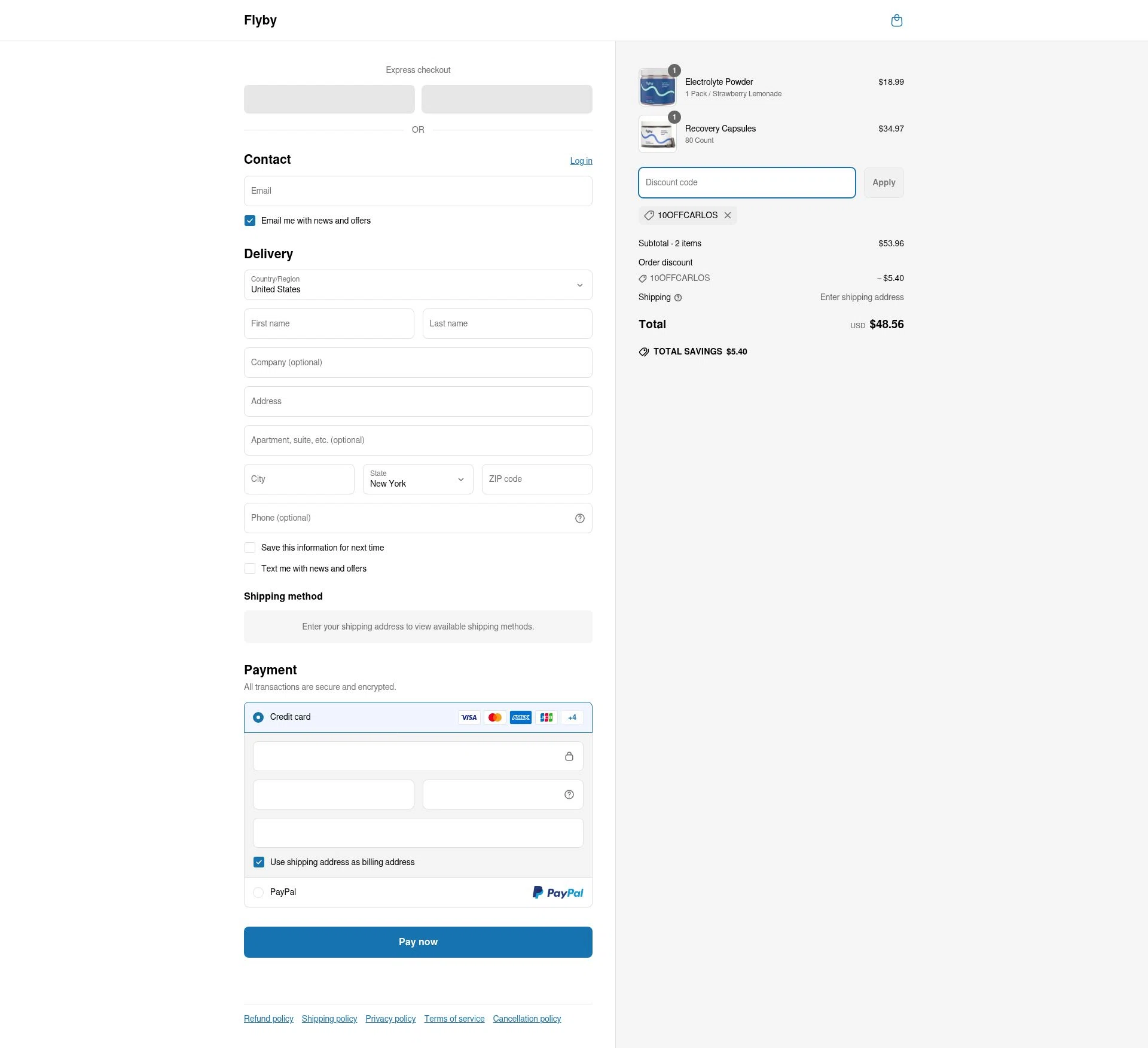Open the Terms of service link
The height and width of the screenshot is (1048, 1148).
[454, 1018]
